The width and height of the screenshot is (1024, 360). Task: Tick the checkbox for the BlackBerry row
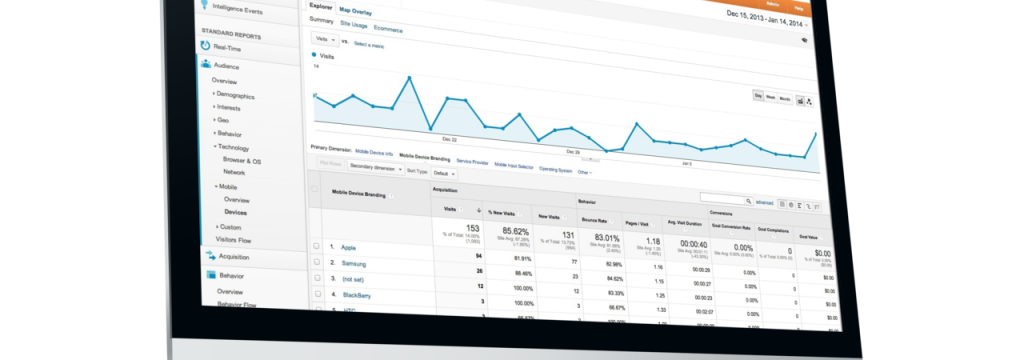click(317, 293)
